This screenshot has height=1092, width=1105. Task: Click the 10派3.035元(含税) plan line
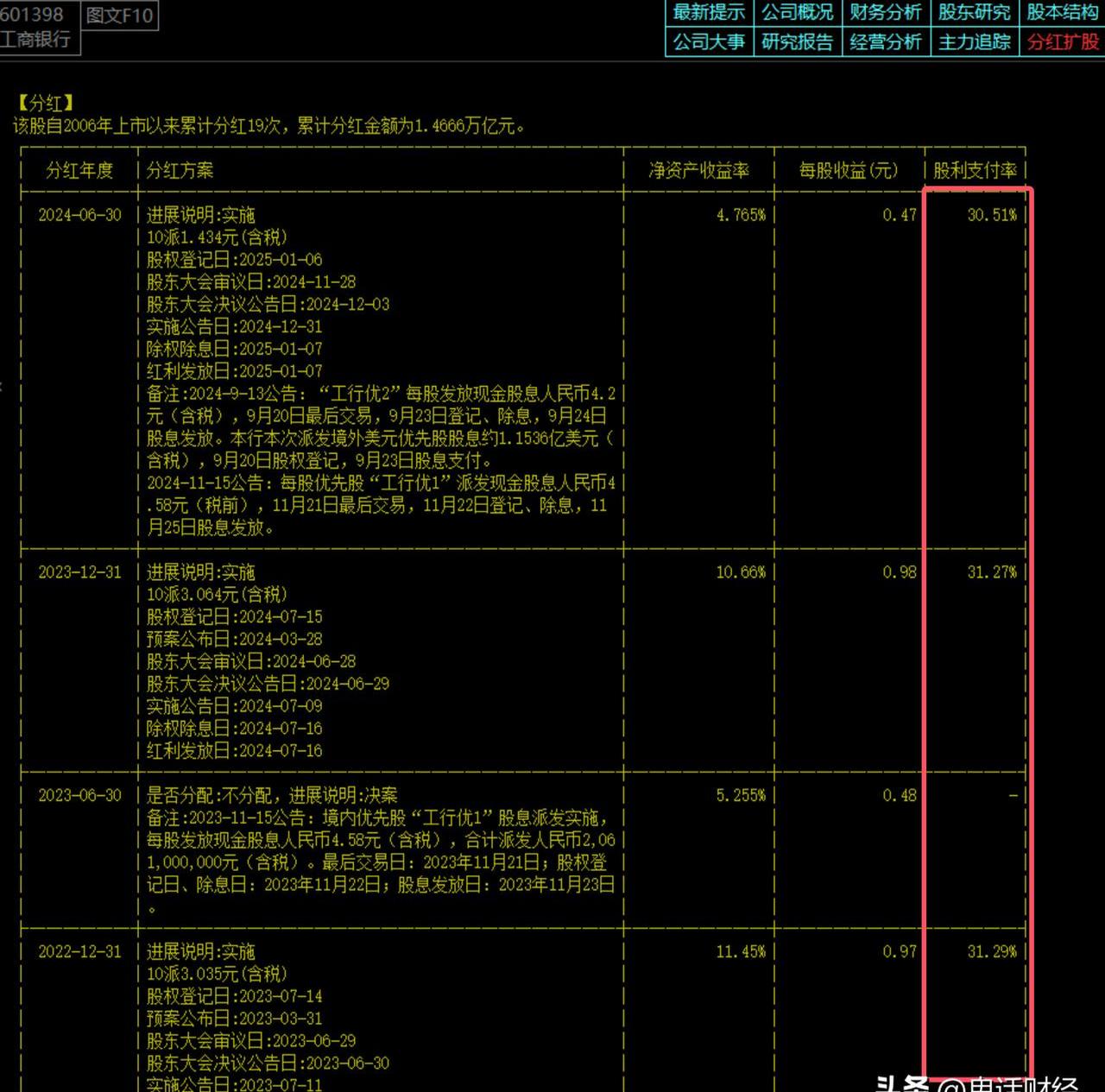[217, 974]
